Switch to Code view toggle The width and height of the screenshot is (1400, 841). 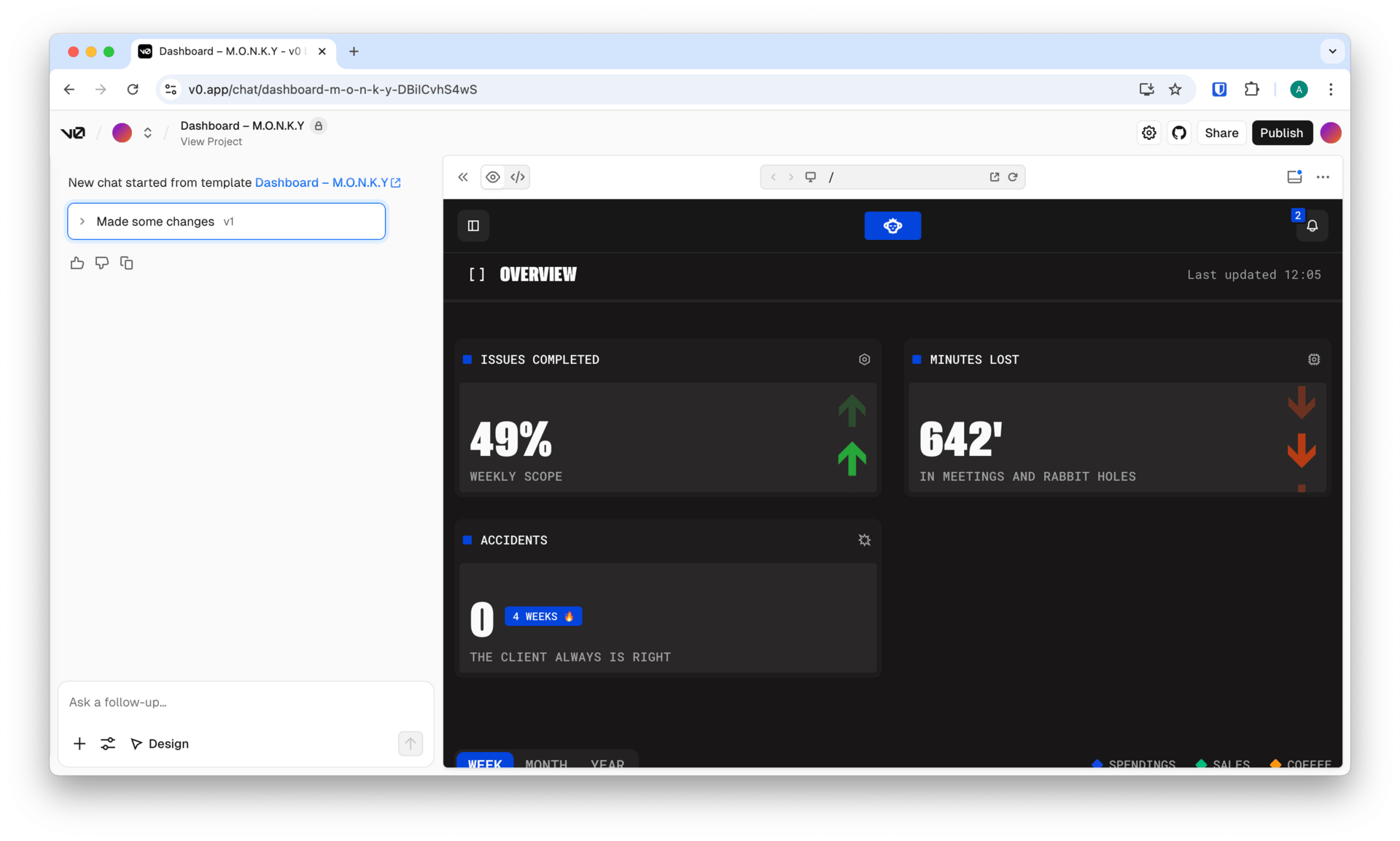click(518, 177)
